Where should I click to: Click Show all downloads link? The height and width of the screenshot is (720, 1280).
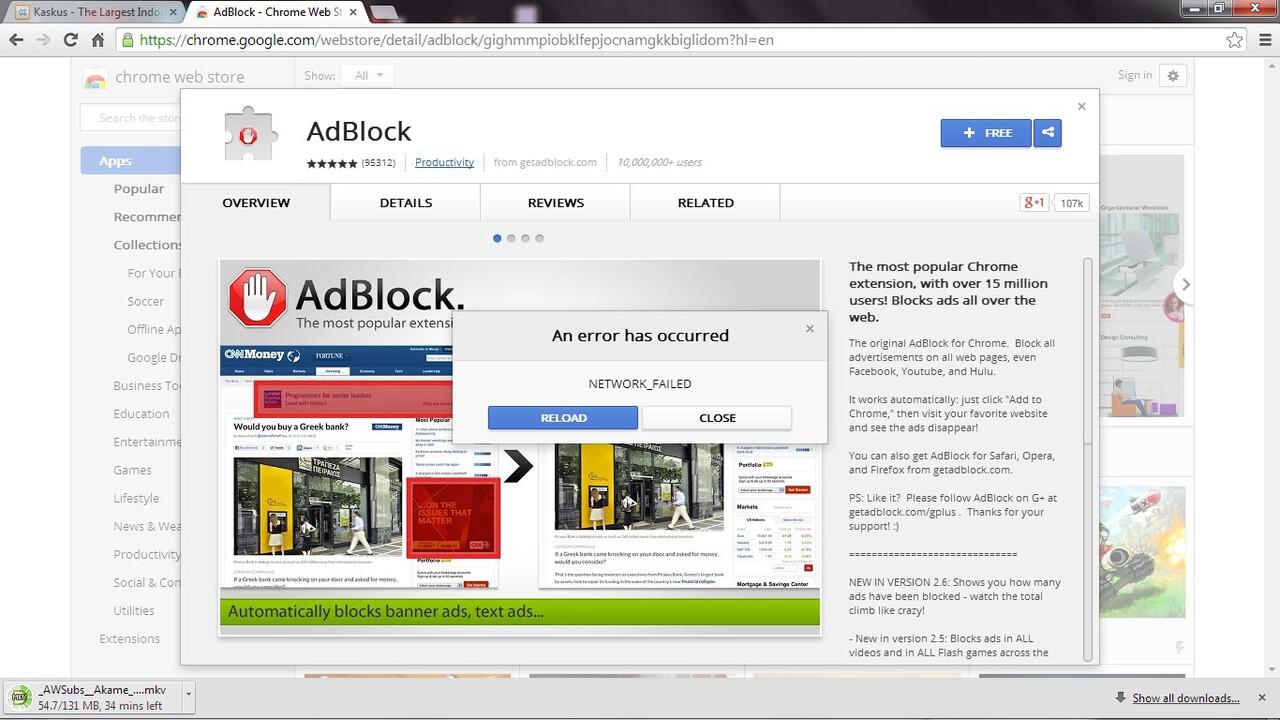[x=1185, y=698]
